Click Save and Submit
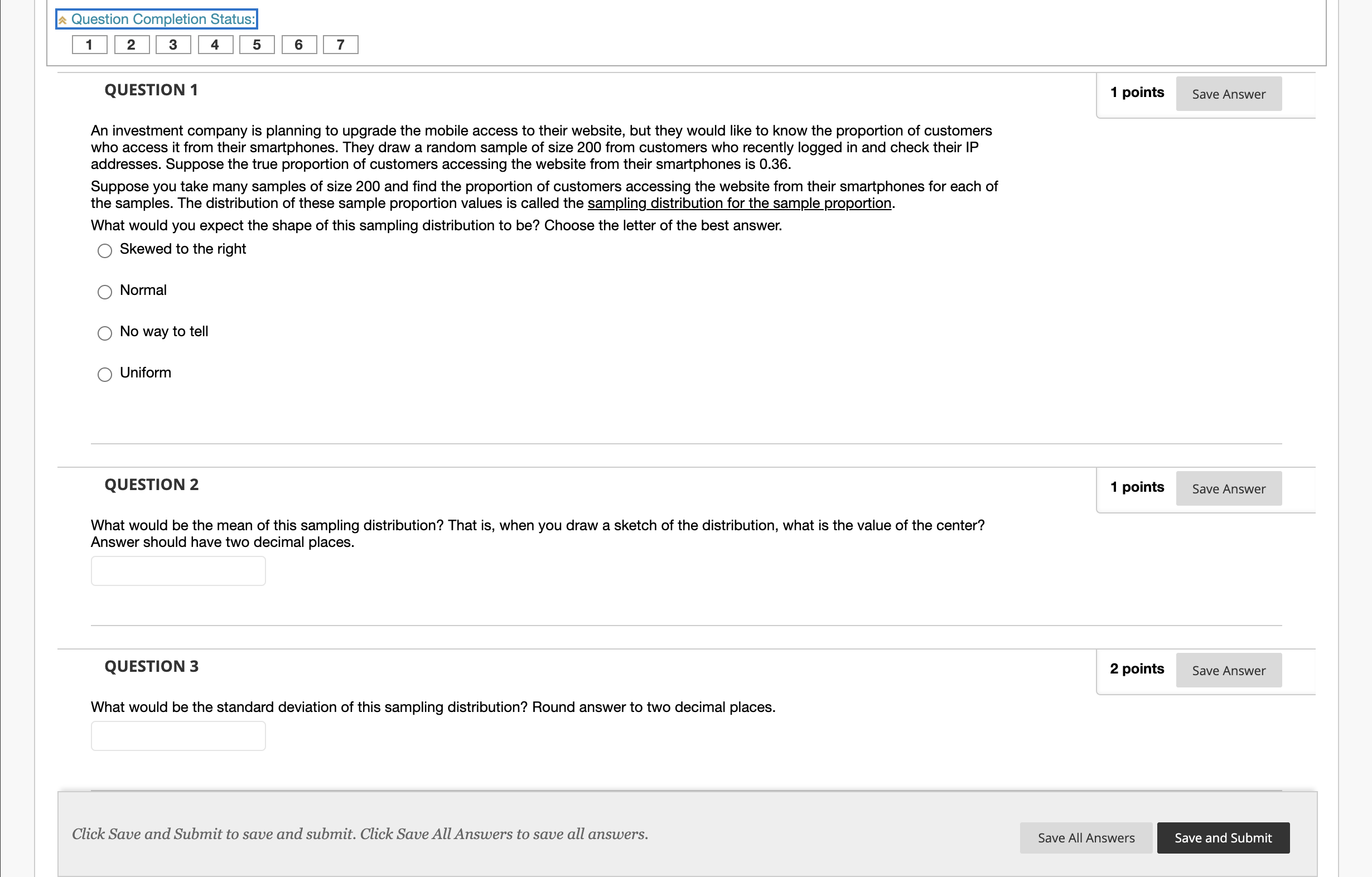Image resolution: width=1372 pixels, height=877 pixels. pos(1223,838)
